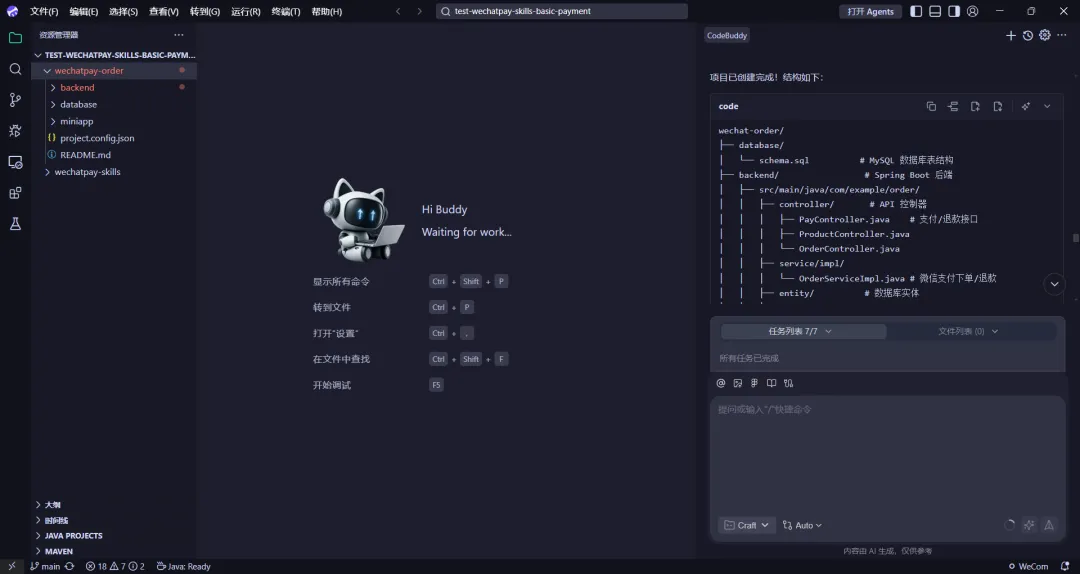Click the 打开 Agents button
This screenshot has width=1080, height=574.
[871, 11]
